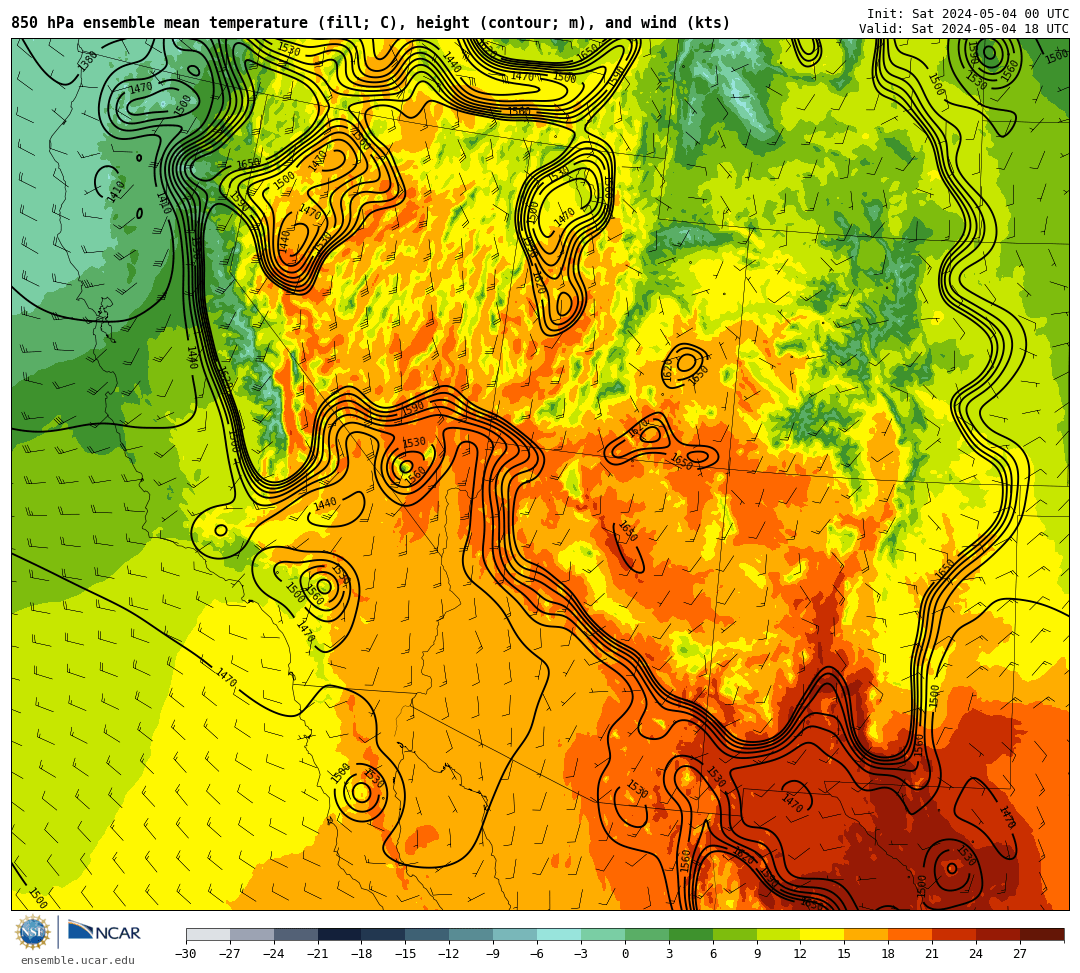Pick the 24 to 27 dark red swatch
The width and height of the screenshot is (1080, 973).
pos(999,934)
